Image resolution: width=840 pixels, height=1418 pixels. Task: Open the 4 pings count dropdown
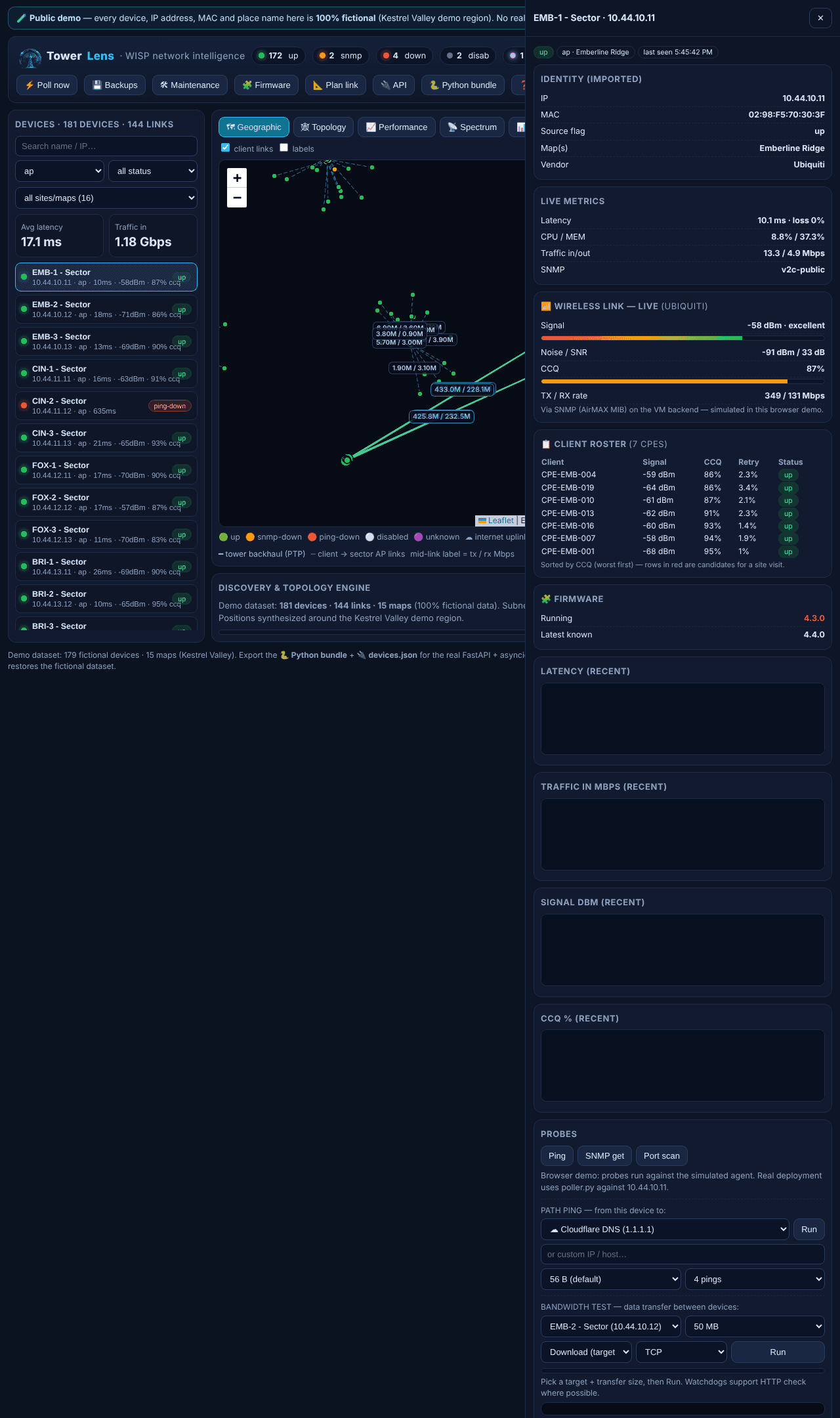(x=755, y=1279)
